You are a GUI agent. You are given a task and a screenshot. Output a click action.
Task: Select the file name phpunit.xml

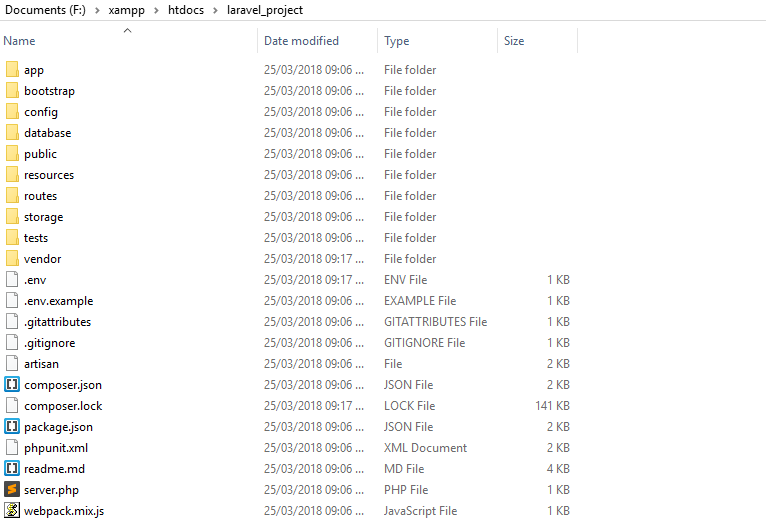click(56, 448)
